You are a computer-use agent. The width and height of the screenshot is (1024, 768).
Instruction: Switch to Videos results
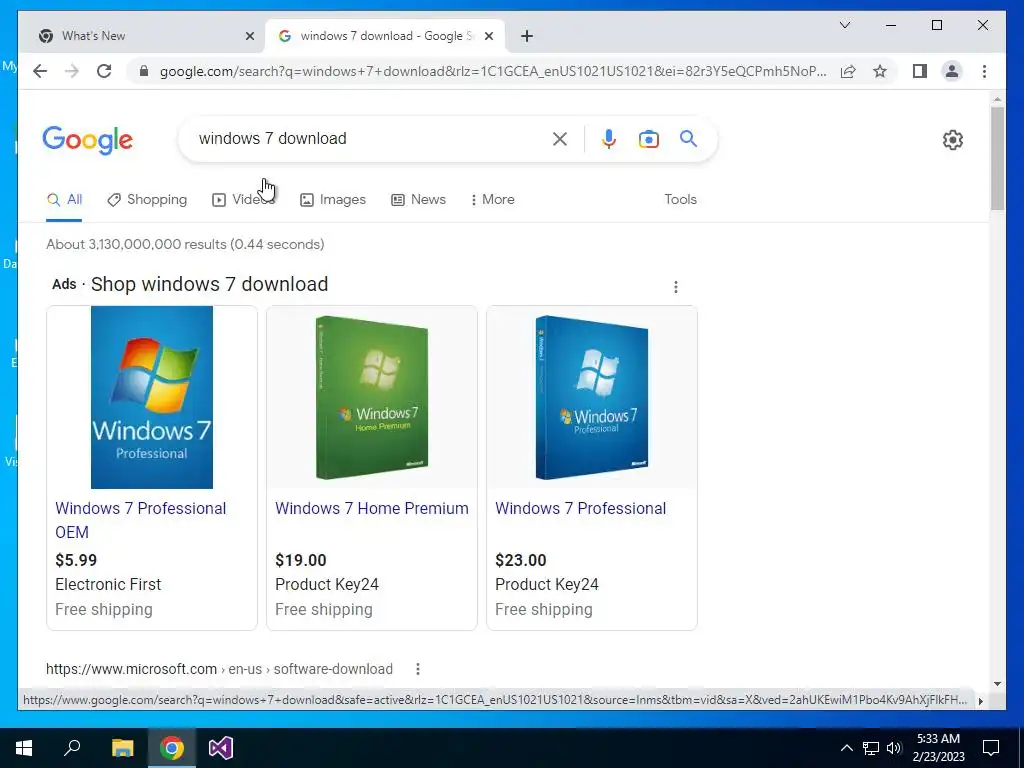(244, 199)
